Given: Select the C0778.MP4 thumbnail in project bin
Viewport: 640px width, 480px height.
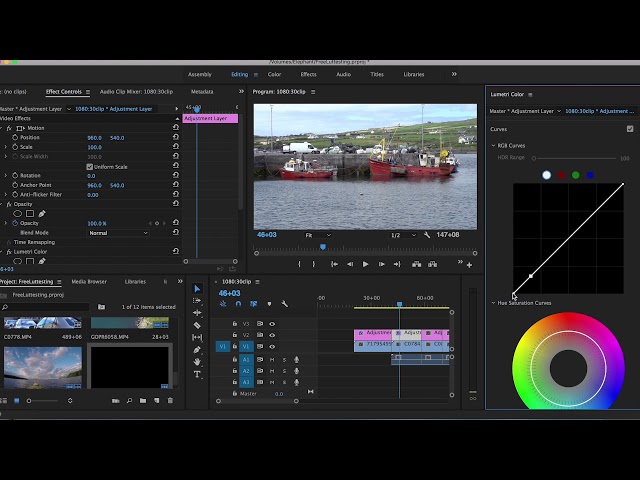Looking at the screenshot, I should (x=42, y=323).
